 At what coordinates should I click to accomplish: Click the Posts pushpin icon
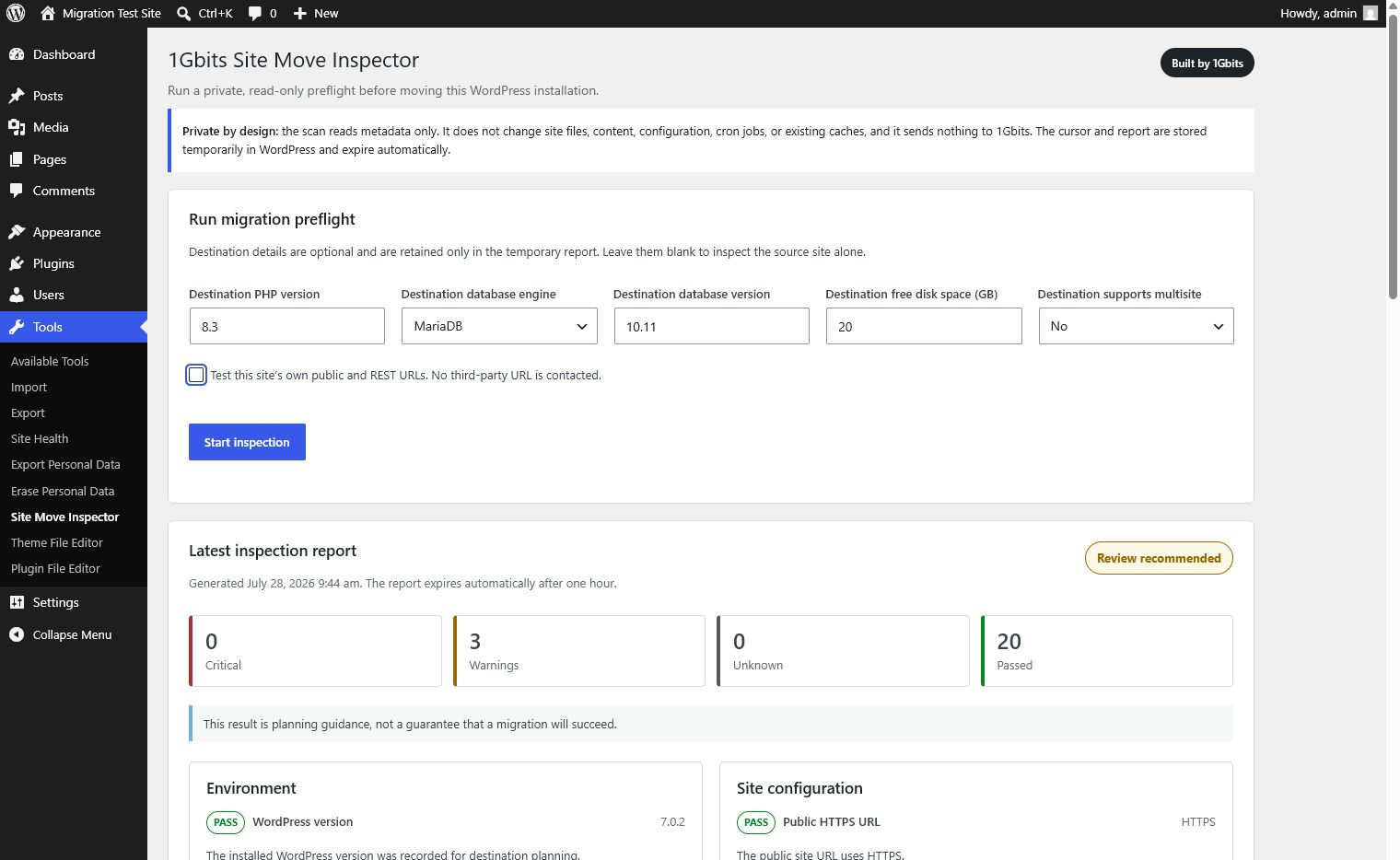[17, 96]
